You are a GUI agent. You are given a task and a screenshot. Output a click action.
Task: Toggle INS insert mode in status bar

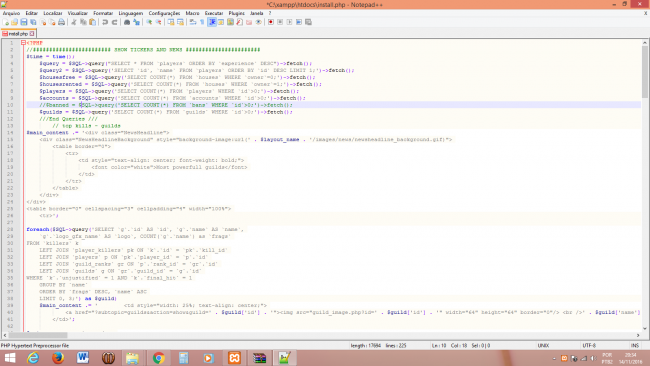tap(635, 345)
